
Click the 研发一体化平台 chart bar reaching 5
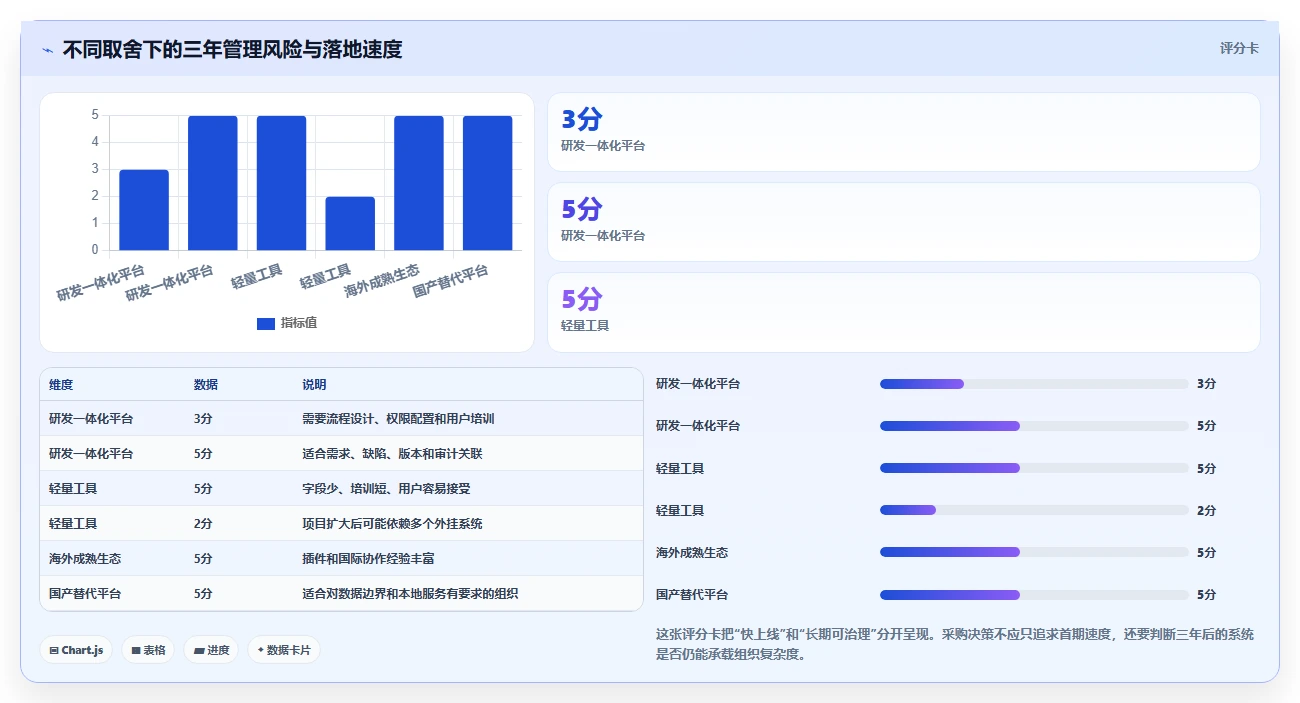click(x=213, y=183)
